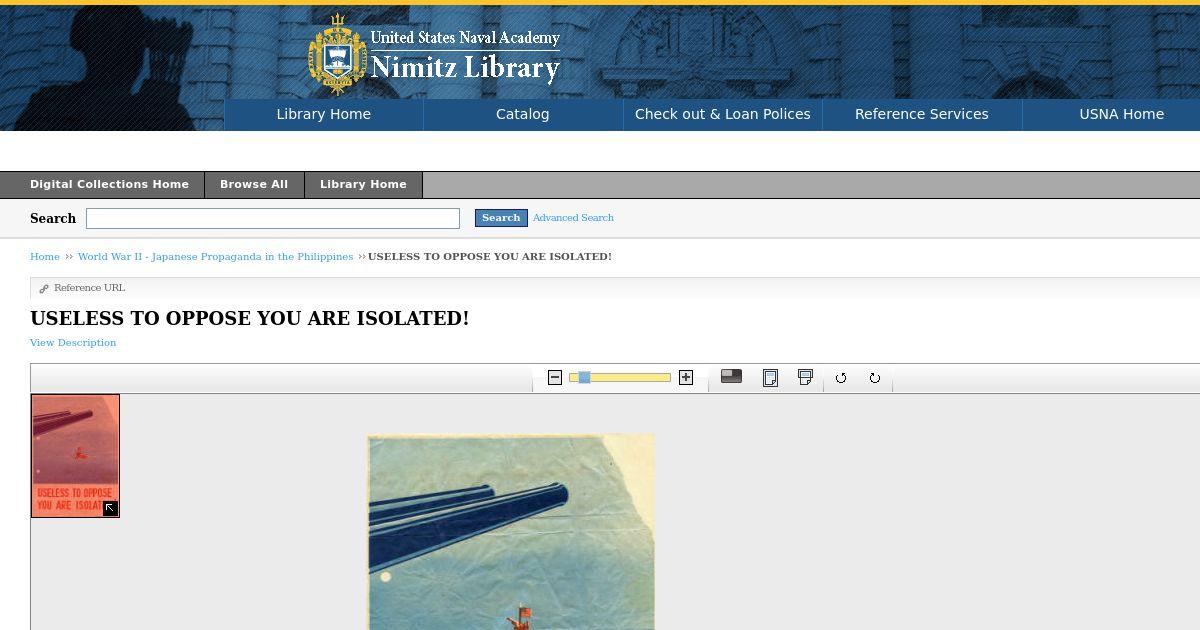
Task: Open Check out & Loan Polices
Action: [x=723, y=114]
